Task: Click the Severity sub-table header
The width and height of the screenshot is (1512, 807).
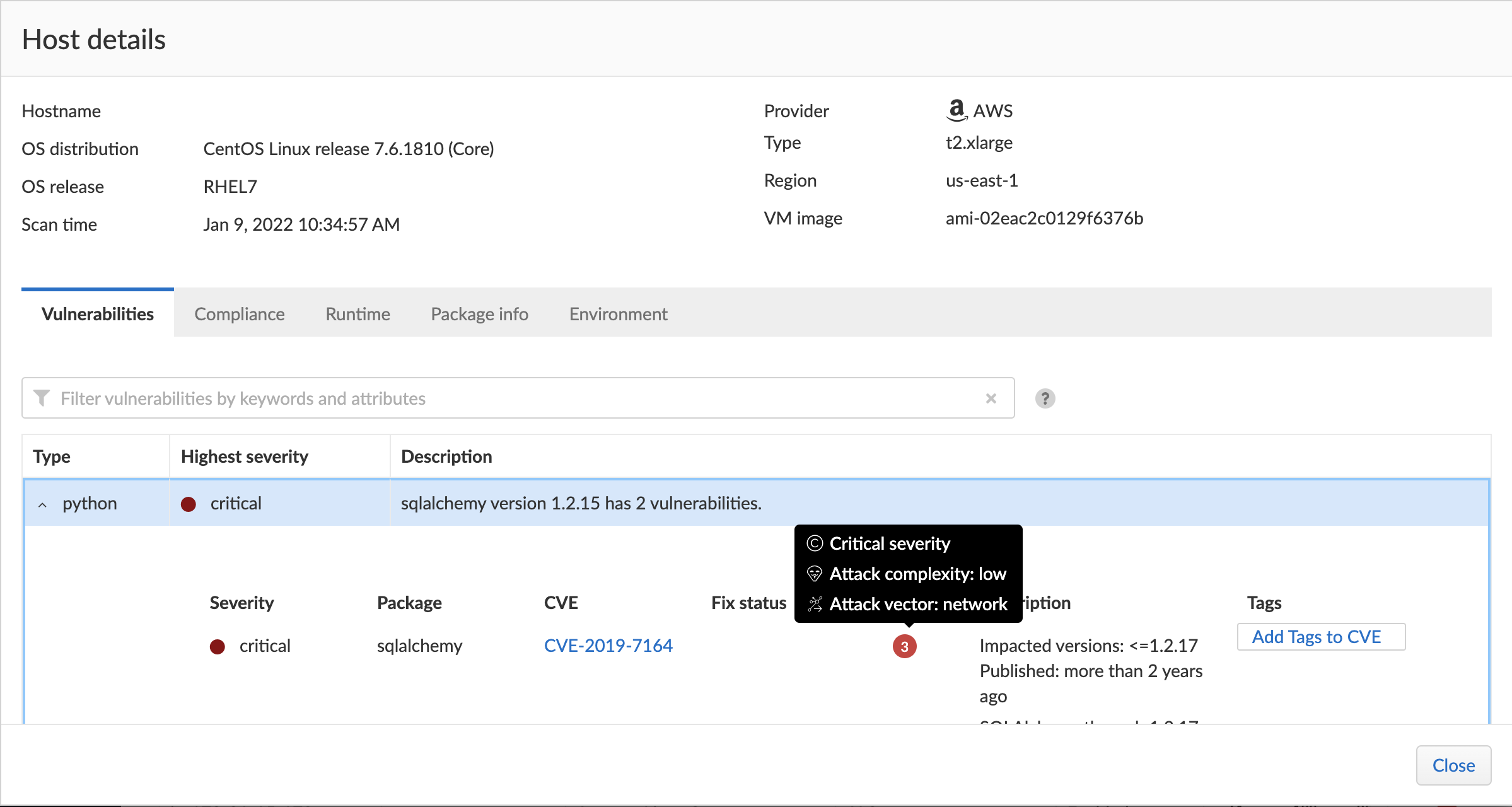Action: [241, 603]
